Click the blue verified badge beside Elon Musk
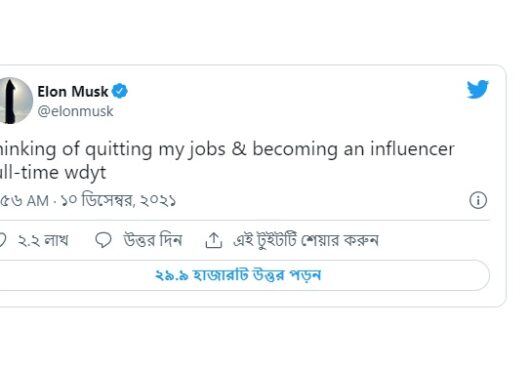 coord(120,91)
